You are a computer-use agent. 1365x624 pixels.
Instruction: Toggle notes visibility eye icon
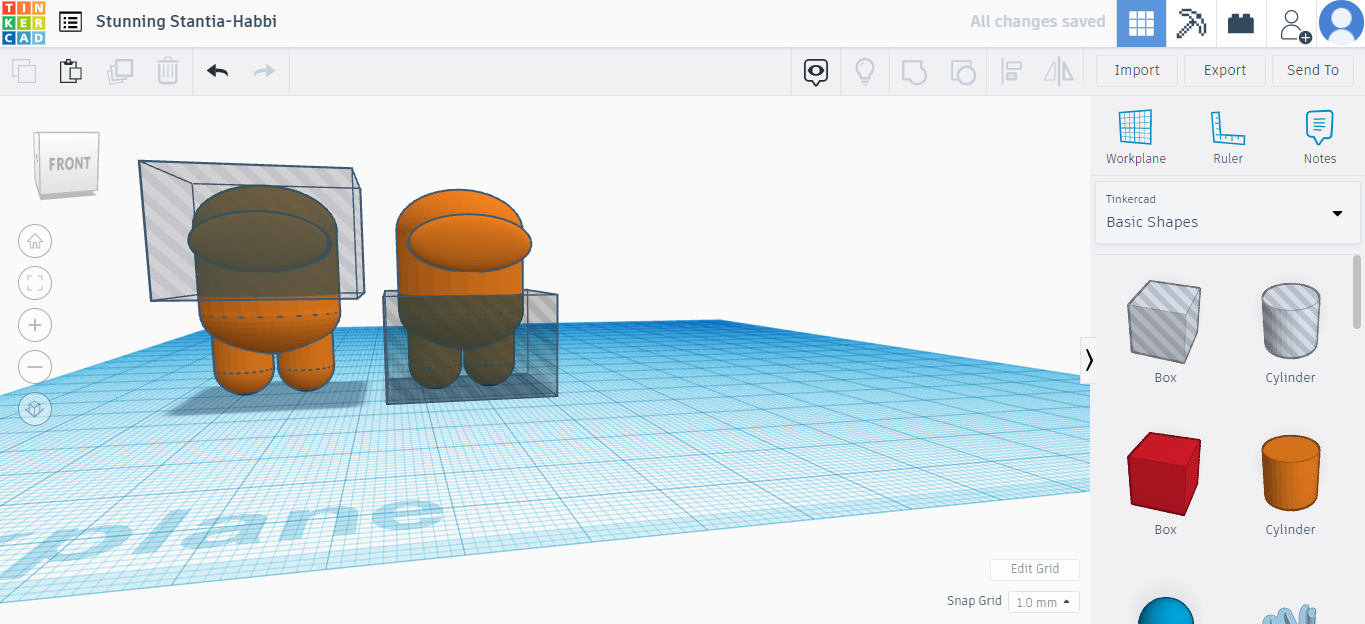click(x=816, y=71)
